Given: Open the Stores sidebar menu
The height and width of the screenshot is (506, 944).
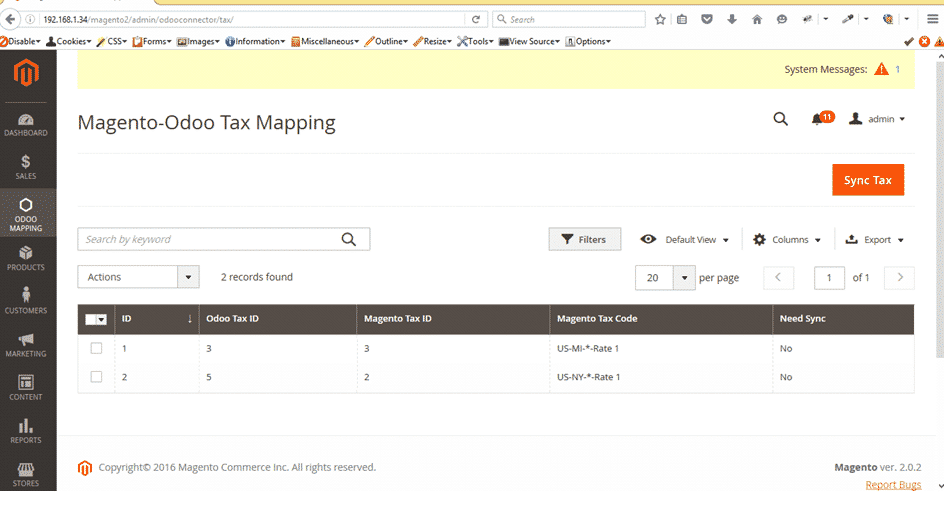Looking at the screenshot, I should coord(26,475).
